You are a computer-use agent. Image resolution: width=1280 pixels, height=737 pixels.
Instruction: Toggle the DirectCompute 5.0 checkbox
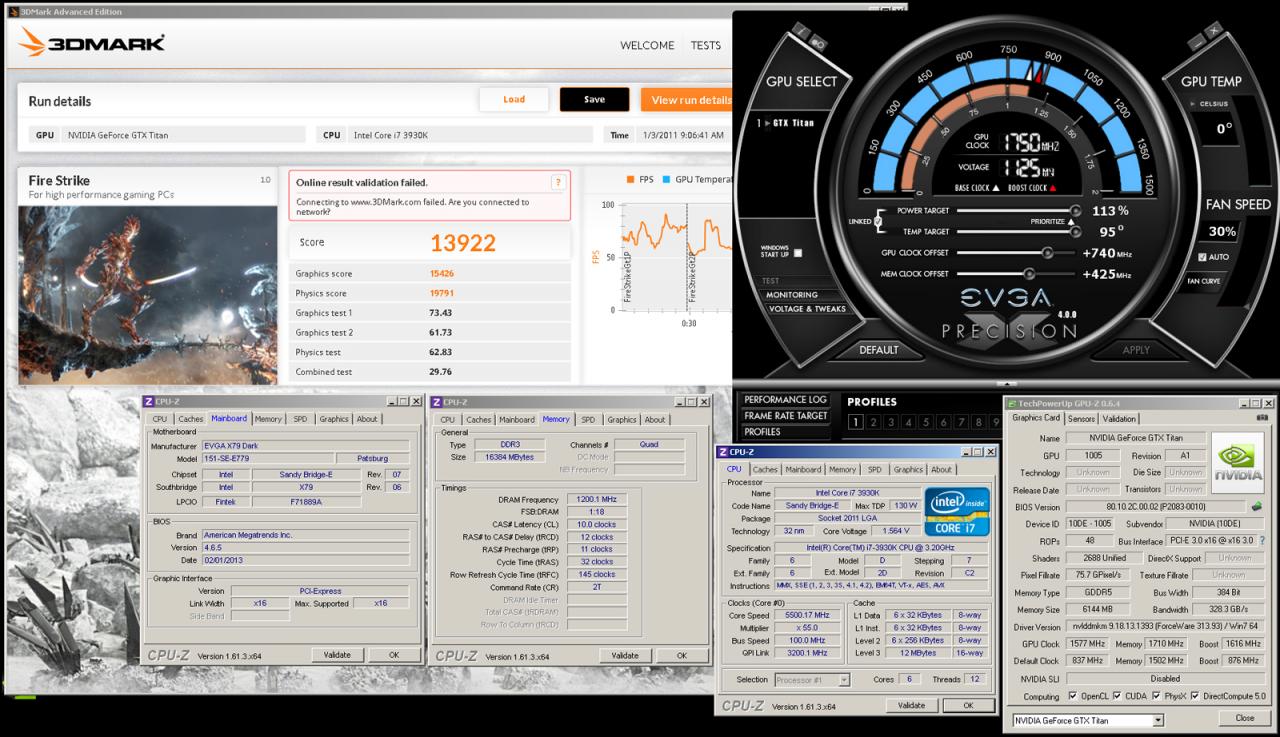(x=1196, y=696)
